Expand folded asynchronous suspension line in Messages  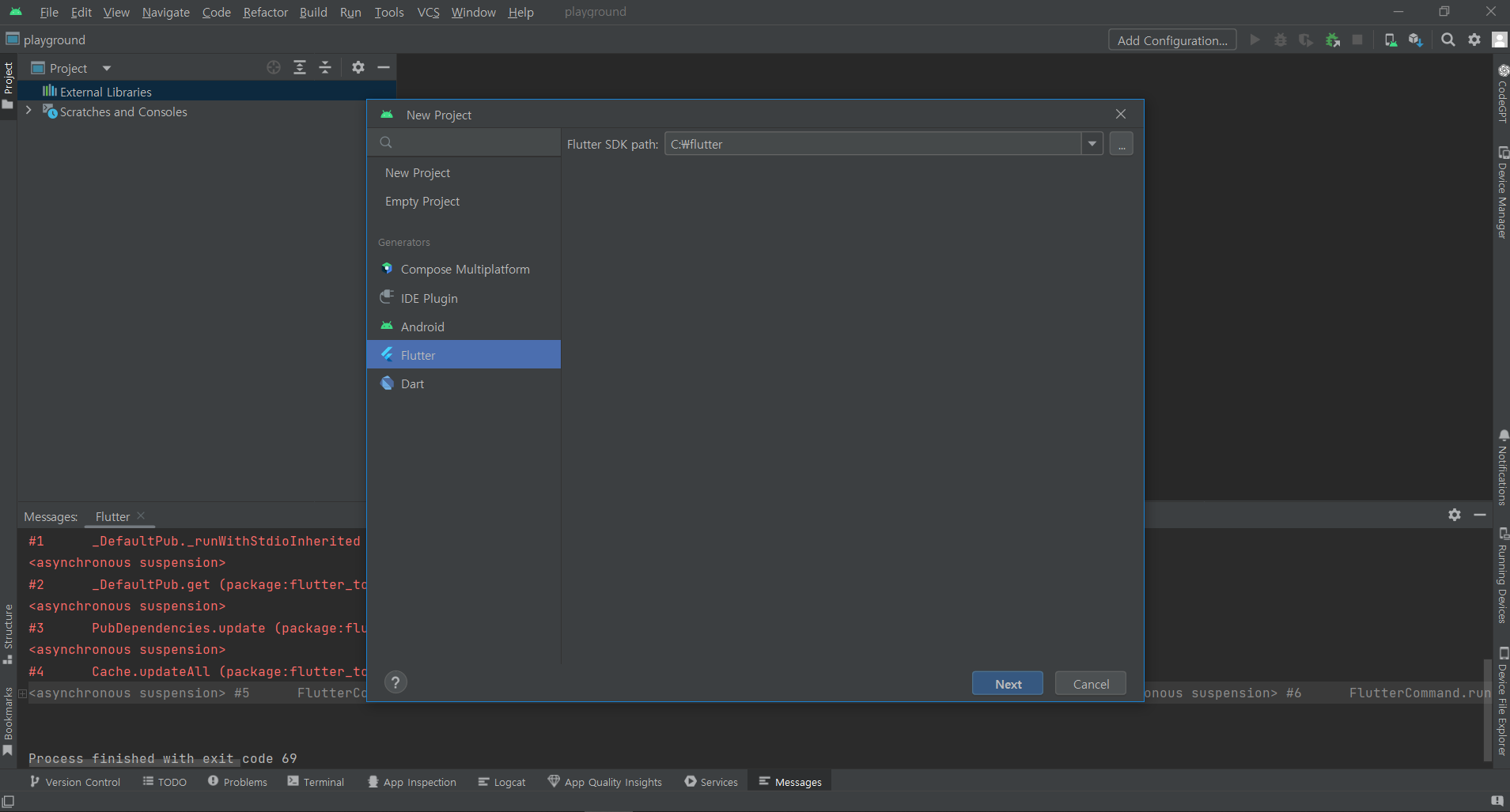pos(23,693)
